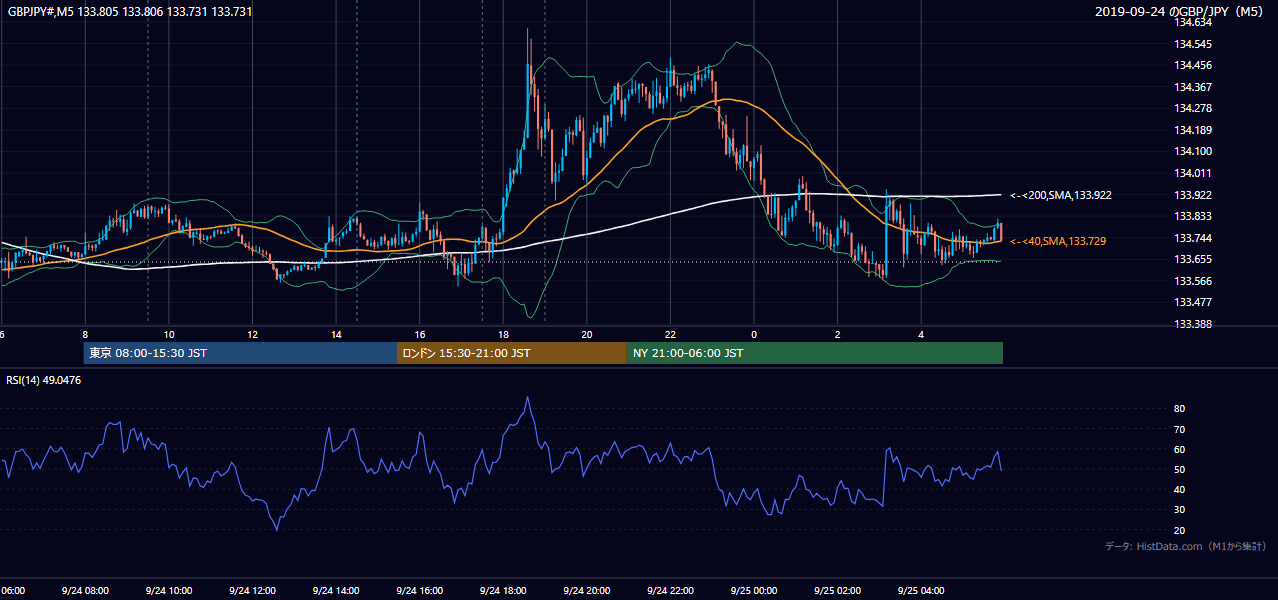The height and width of the screenshot is (600, 1278).
Task: Click the HistData.com data source credit
Action: coord(1186,546)
